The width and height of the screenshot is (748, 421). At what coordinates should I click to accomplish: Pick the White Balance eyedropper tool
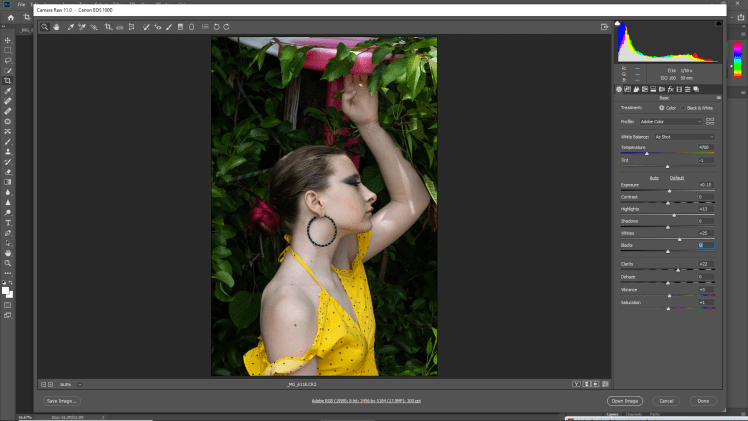coord(71,27)
